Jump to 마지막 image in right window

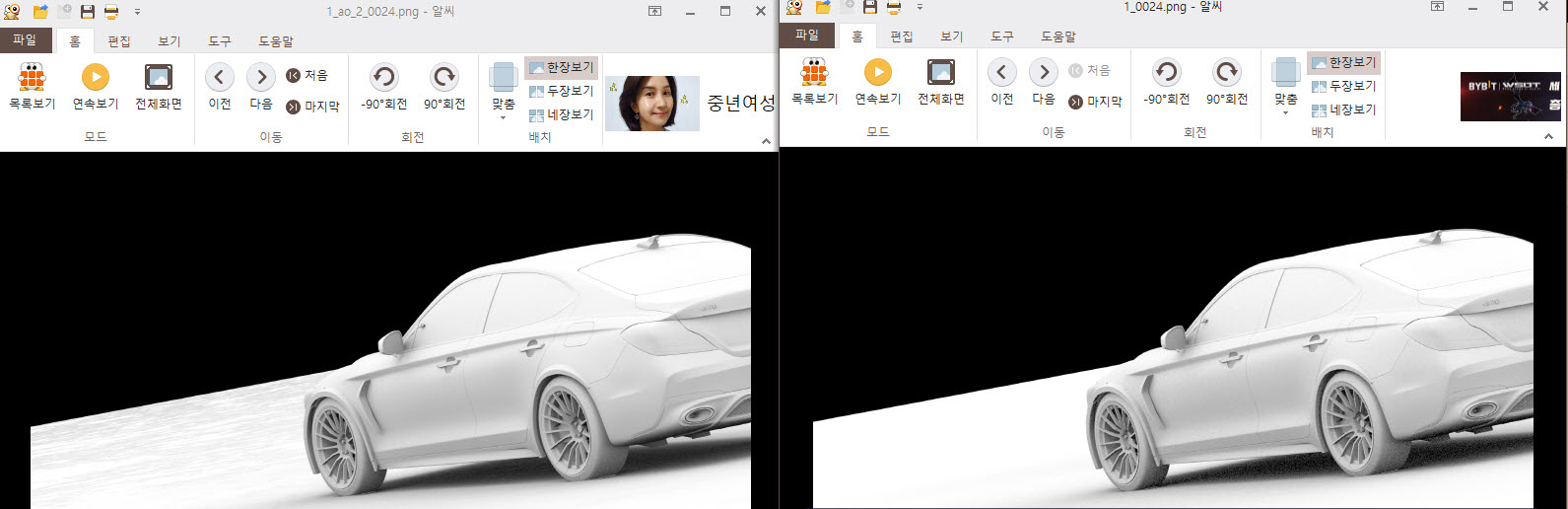coord(1096,102)
